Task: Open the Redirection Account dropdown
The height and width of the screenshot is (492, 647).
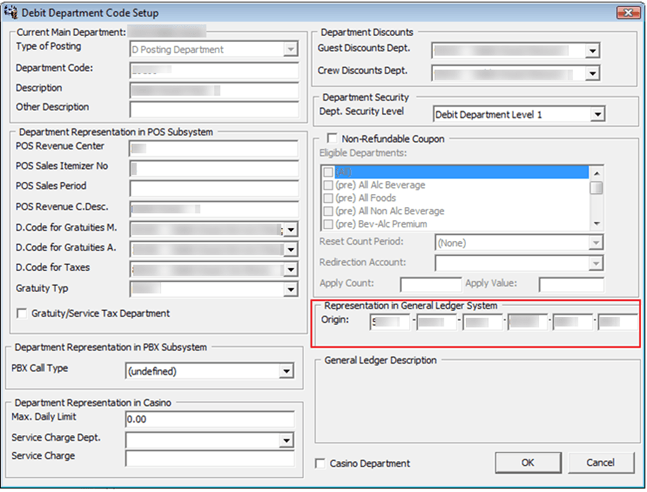Action: (596, 263)
